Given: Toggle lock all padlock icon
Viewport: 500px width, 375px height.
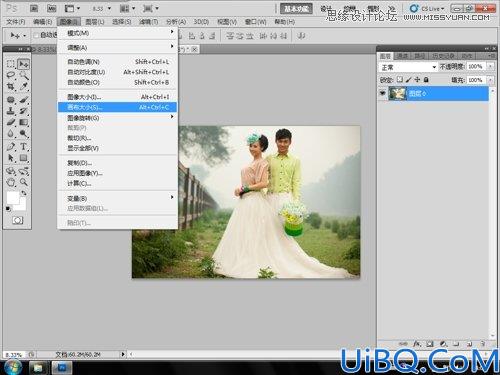Looking at the screenshot, I should (426, 80).
